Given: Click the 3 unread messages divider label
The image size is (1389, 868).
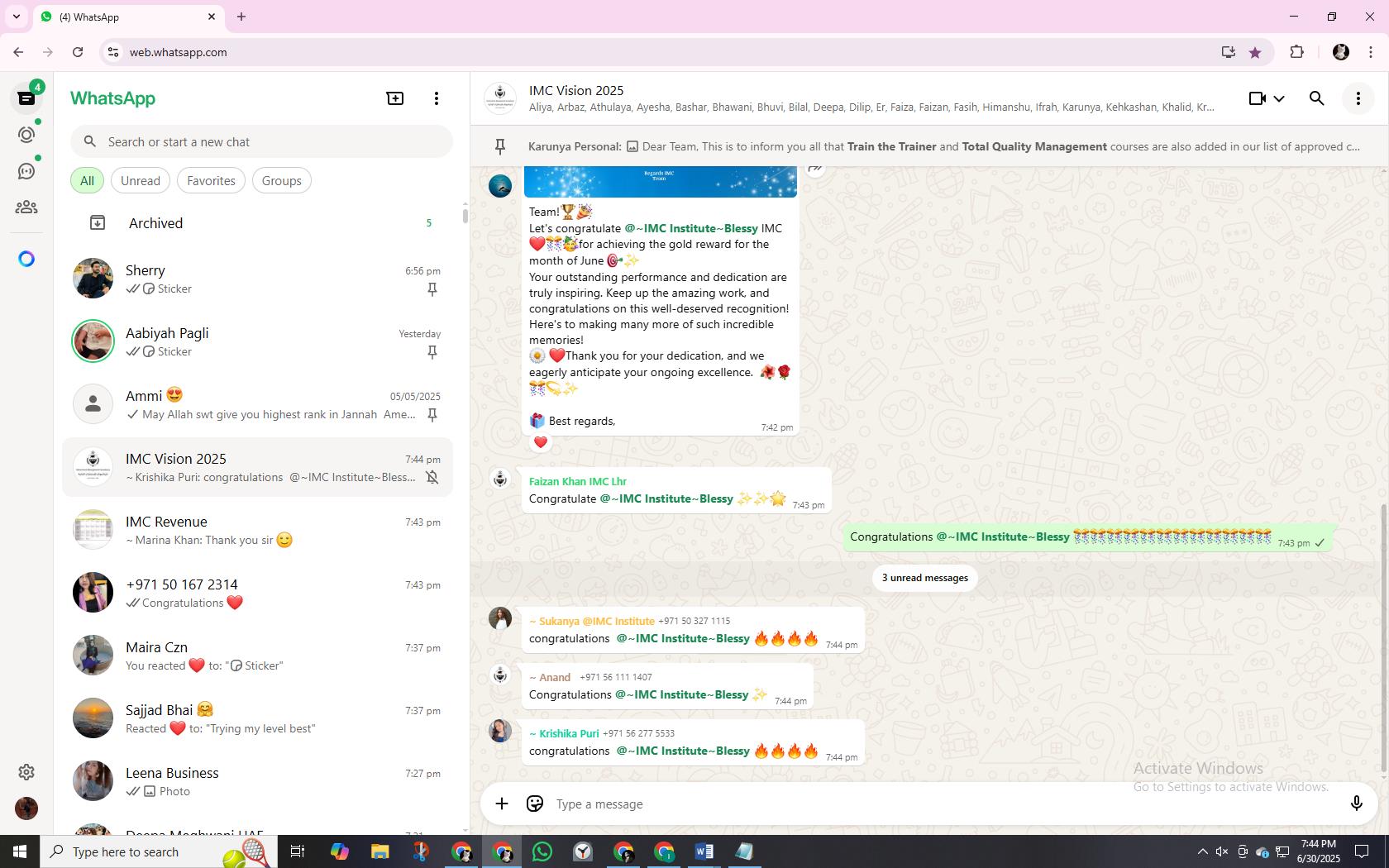Looking at the screenshot, I should tap(925, 578).
